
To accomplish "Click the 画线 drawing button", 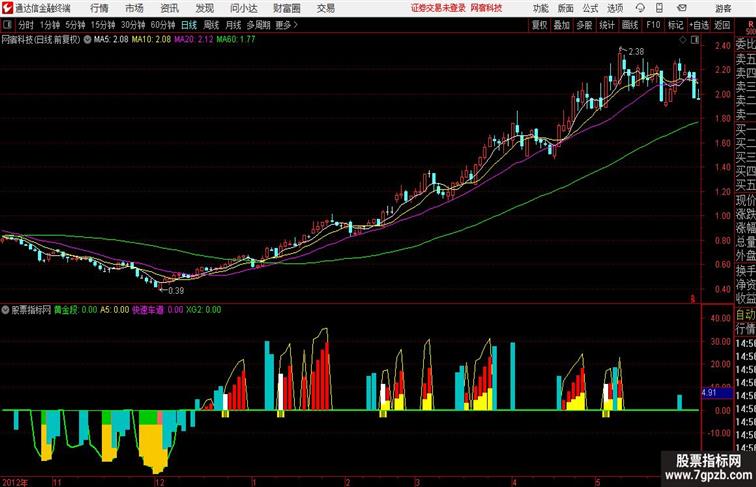I will click(x=630, y=25).
